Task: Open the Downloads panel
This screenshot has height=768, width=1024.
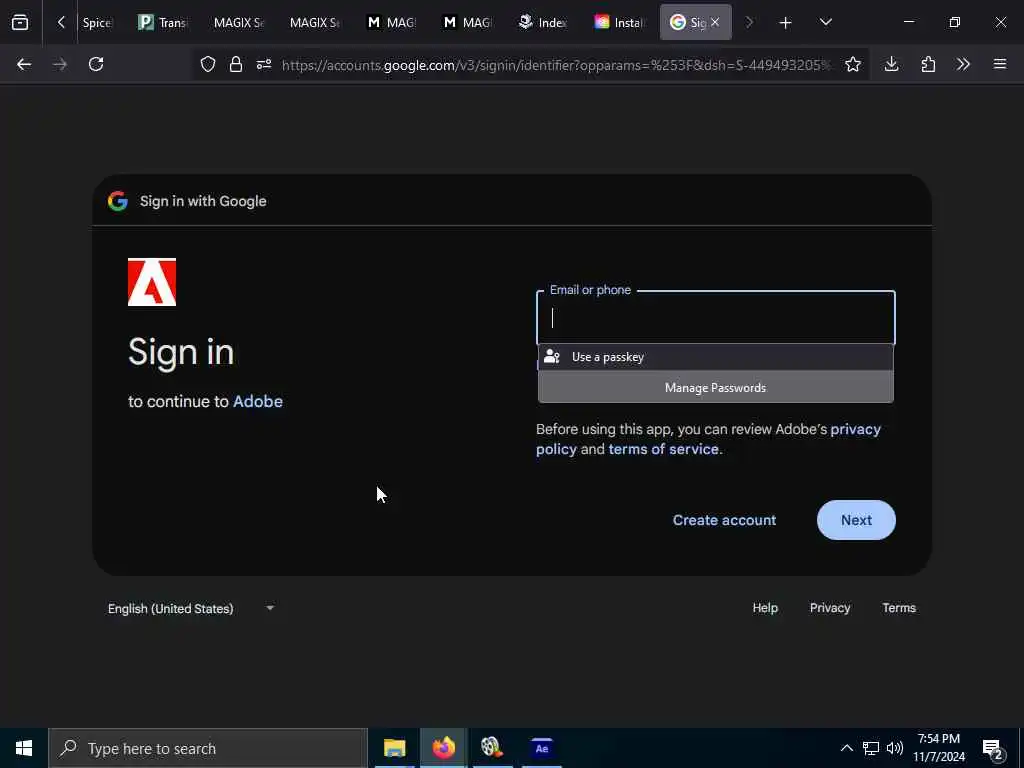Action: 891,64
